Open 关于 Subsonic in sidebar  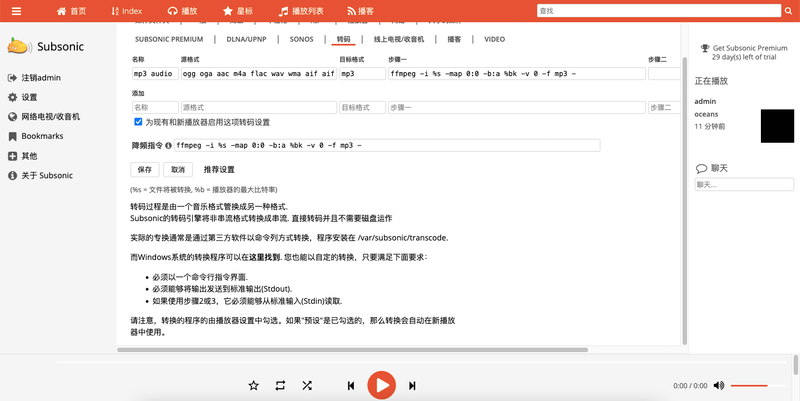tap(40, 175)
